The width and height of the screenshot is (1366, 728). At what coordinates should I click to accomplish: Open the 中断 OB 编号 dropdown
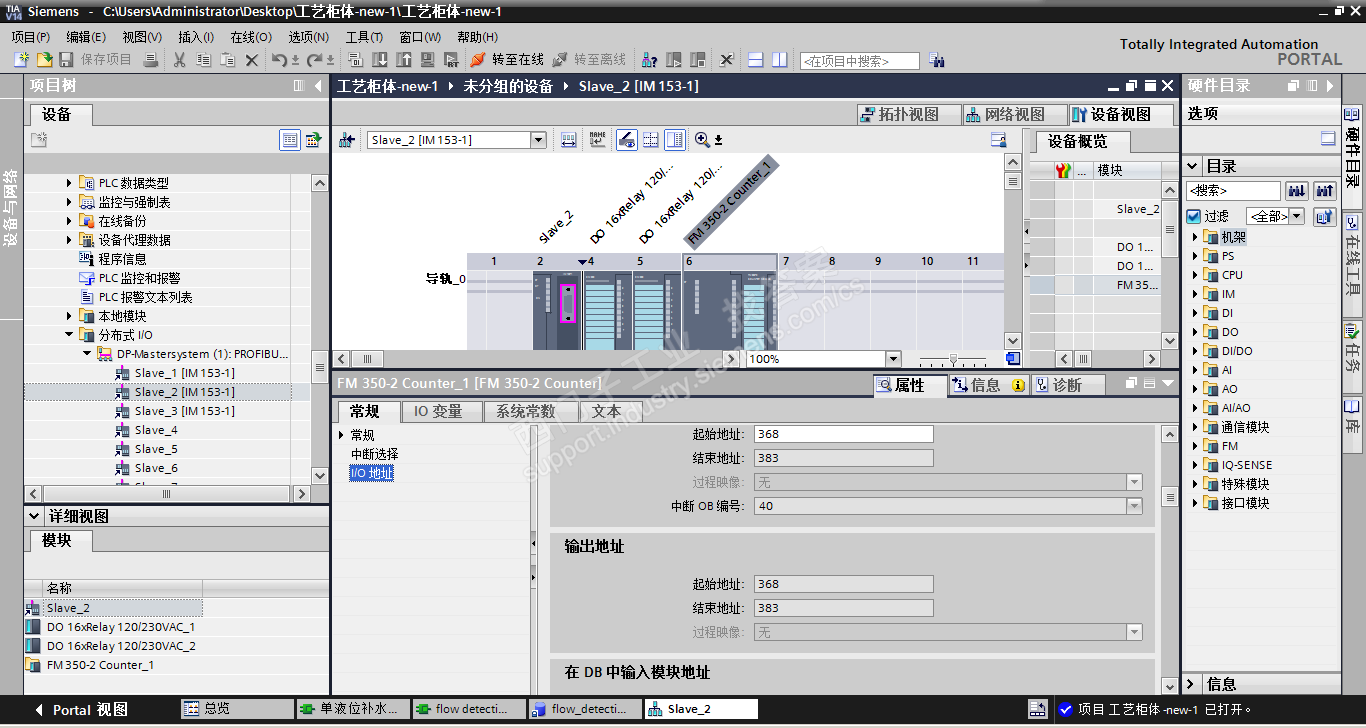click(1134, 506)
